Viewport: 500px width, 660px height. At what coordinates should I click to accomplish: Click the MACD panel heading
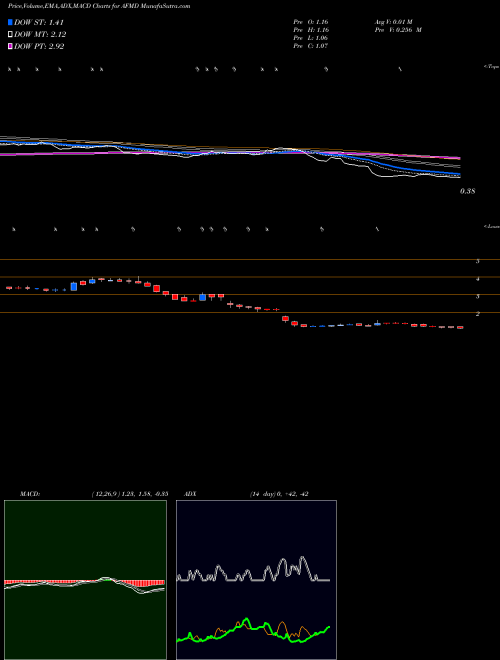click(x=30, y=494)
